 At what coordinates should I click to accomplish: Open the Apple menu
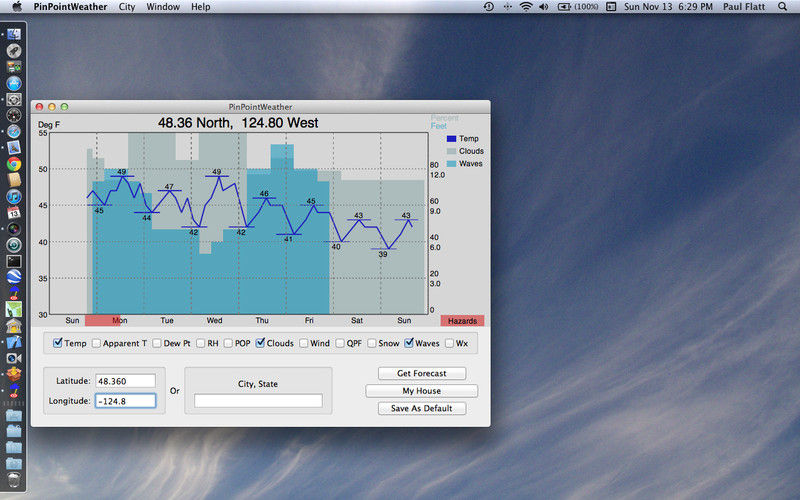pyautogui.click(x=17, y=7)
